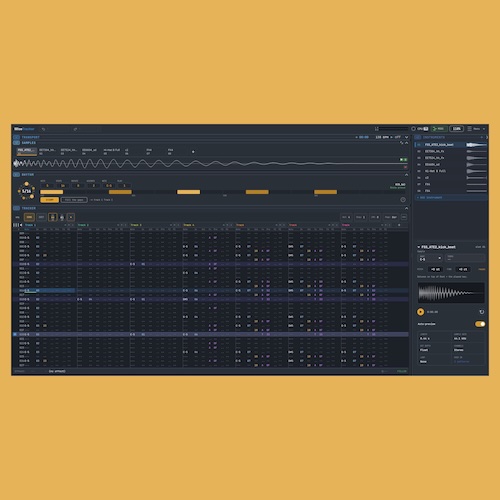Click the redo arrow icon in top bar
Image resolution: width=500 pixels, height=500 pixels.
click(x=75, y=129)
